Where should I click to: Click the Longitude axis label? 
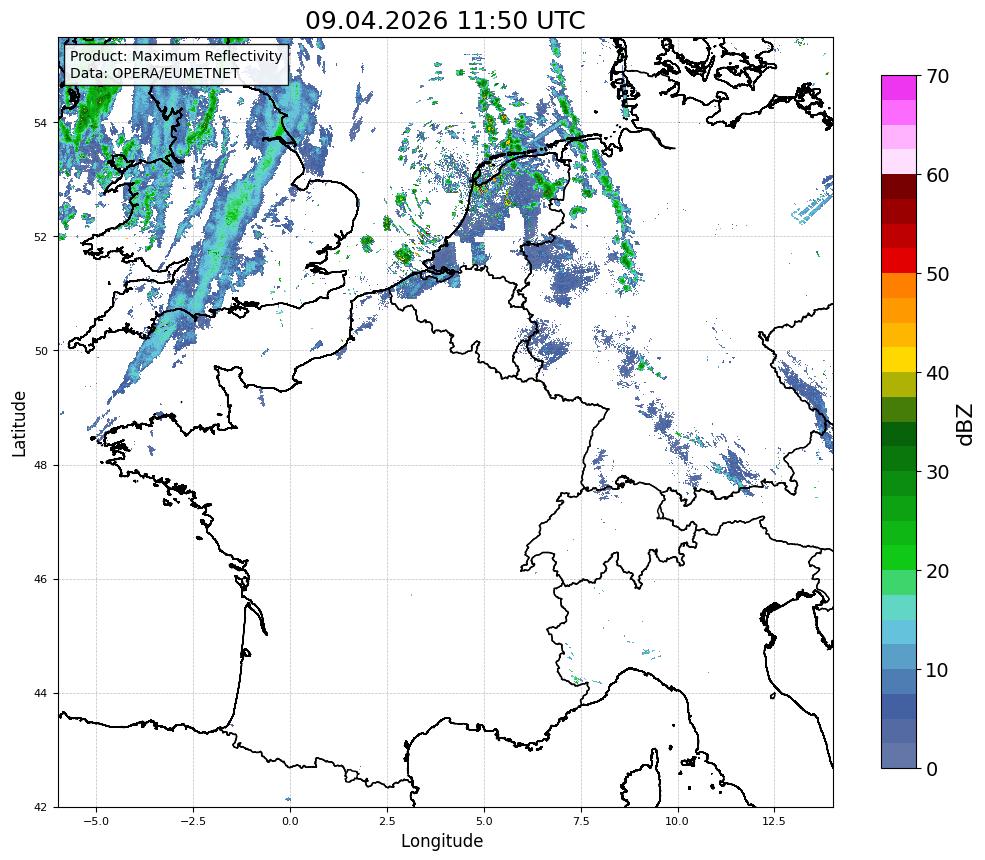pos(442,841)
